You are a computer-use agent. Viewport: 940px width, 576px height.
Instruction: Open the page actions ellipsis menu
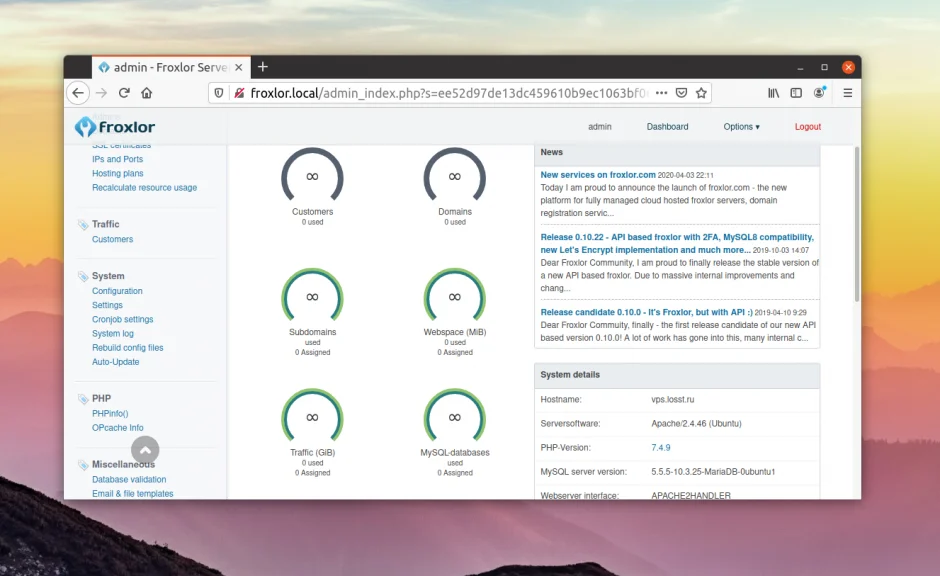tap(660, 92)
